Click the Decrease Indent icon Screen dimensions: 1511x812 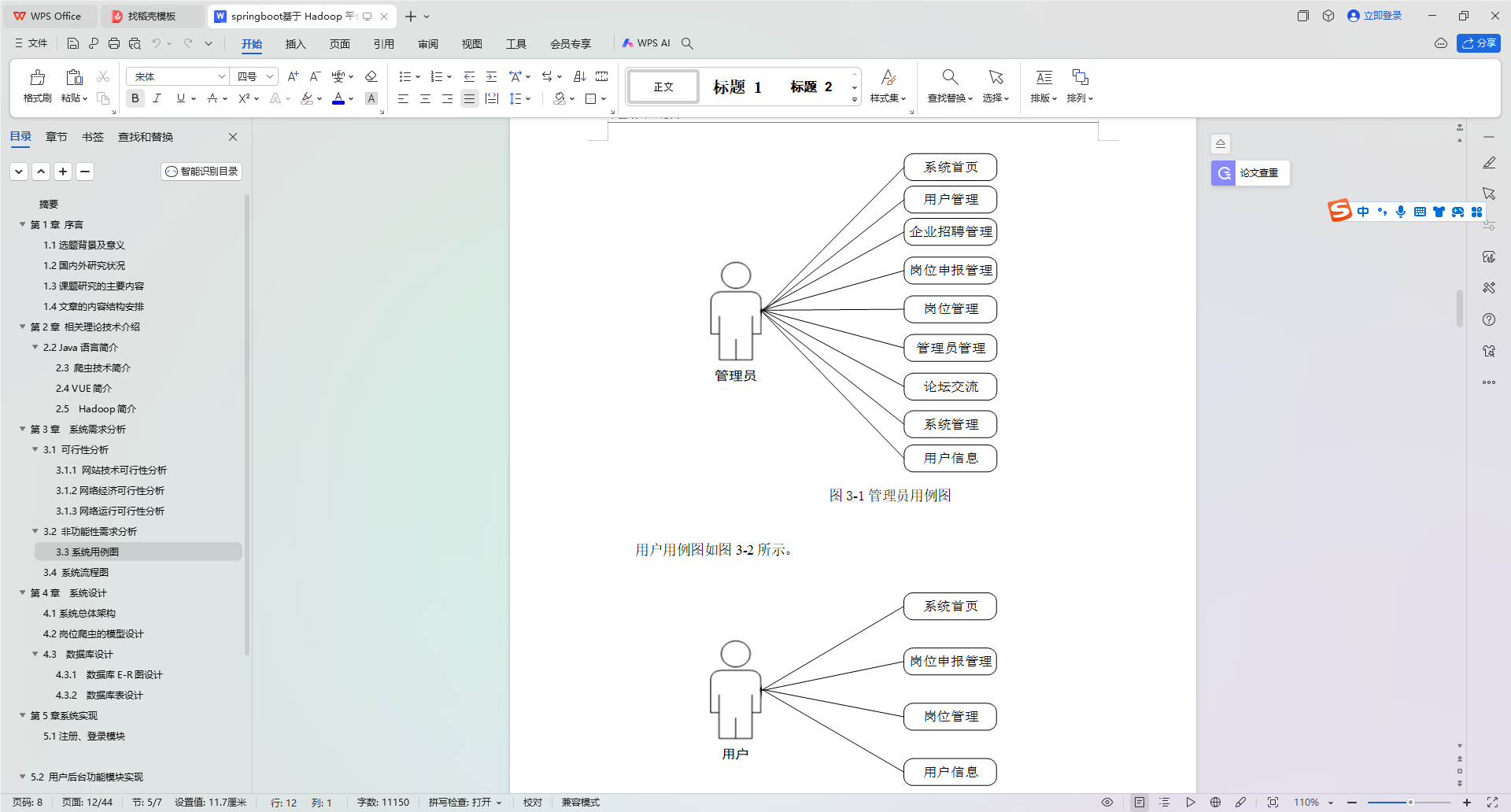tap(469, 76)
